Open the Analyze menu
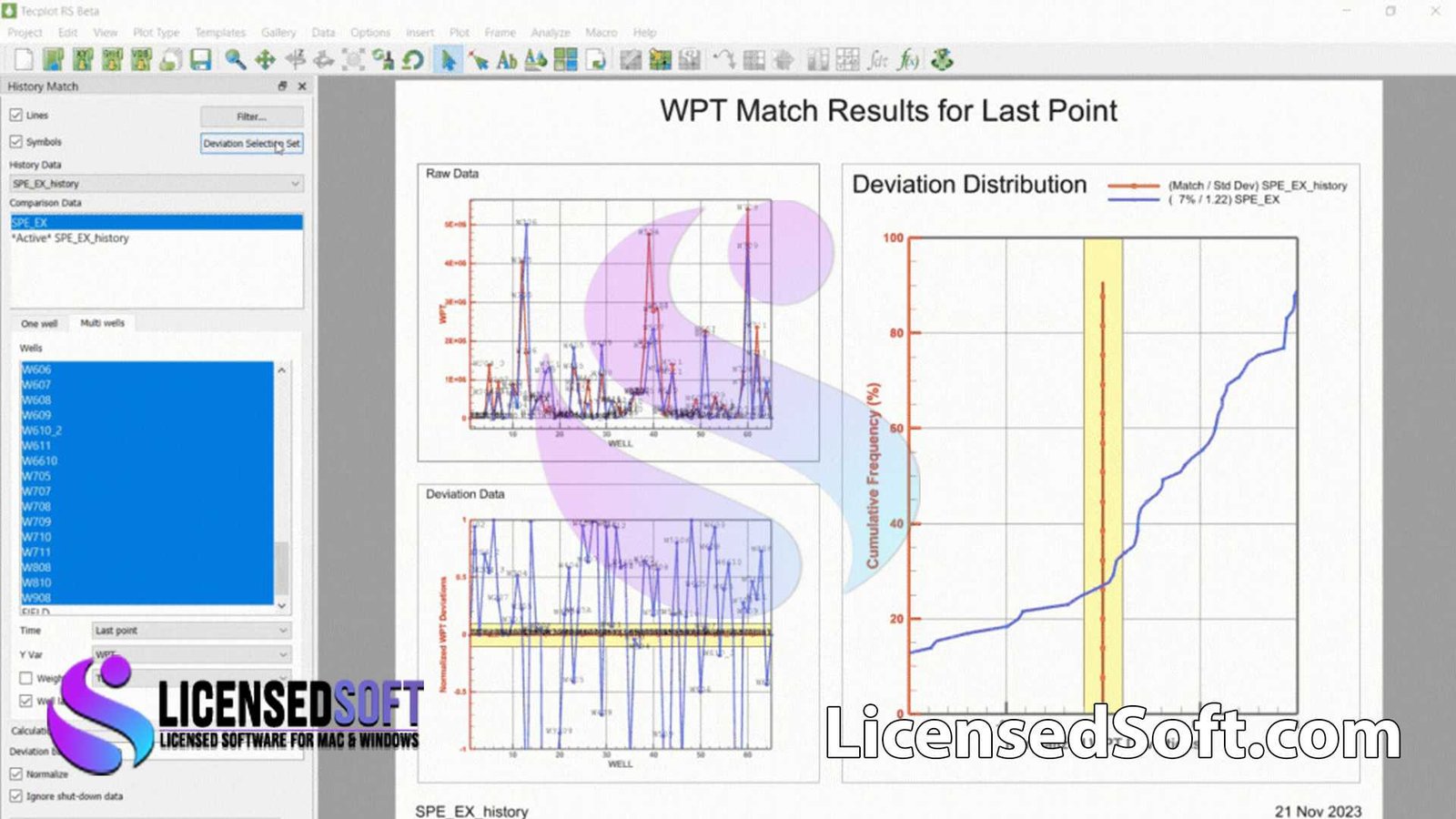 551,33
